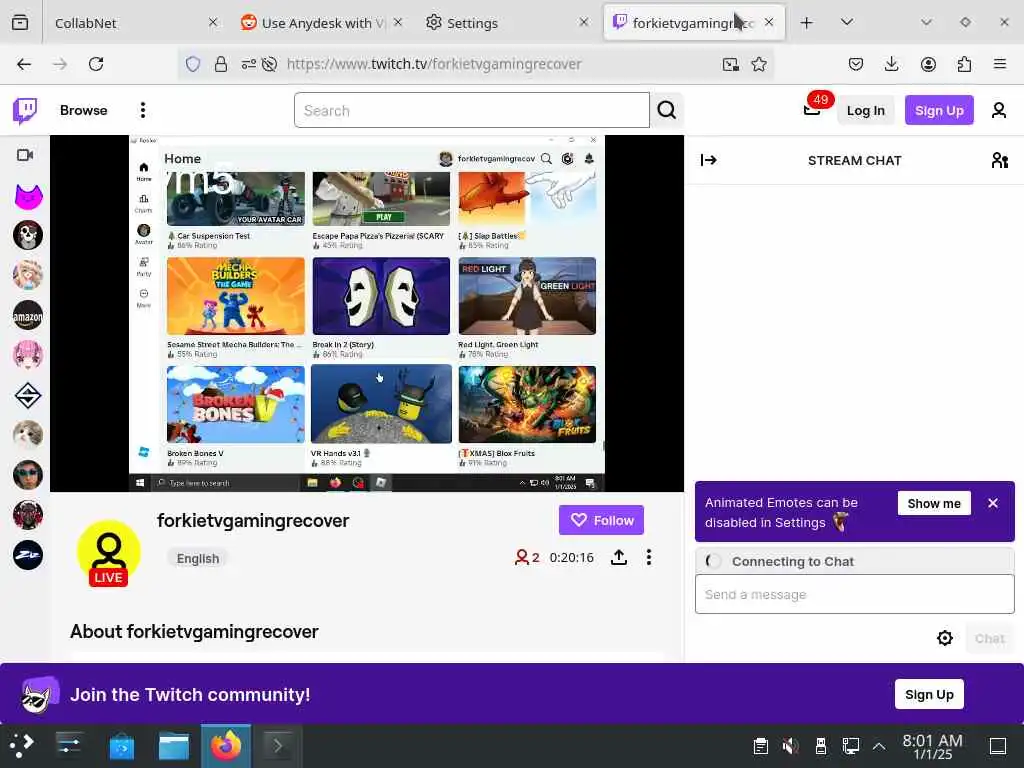
Task: Open the list all tabs dropdown
Action: [x=846, y=23]
